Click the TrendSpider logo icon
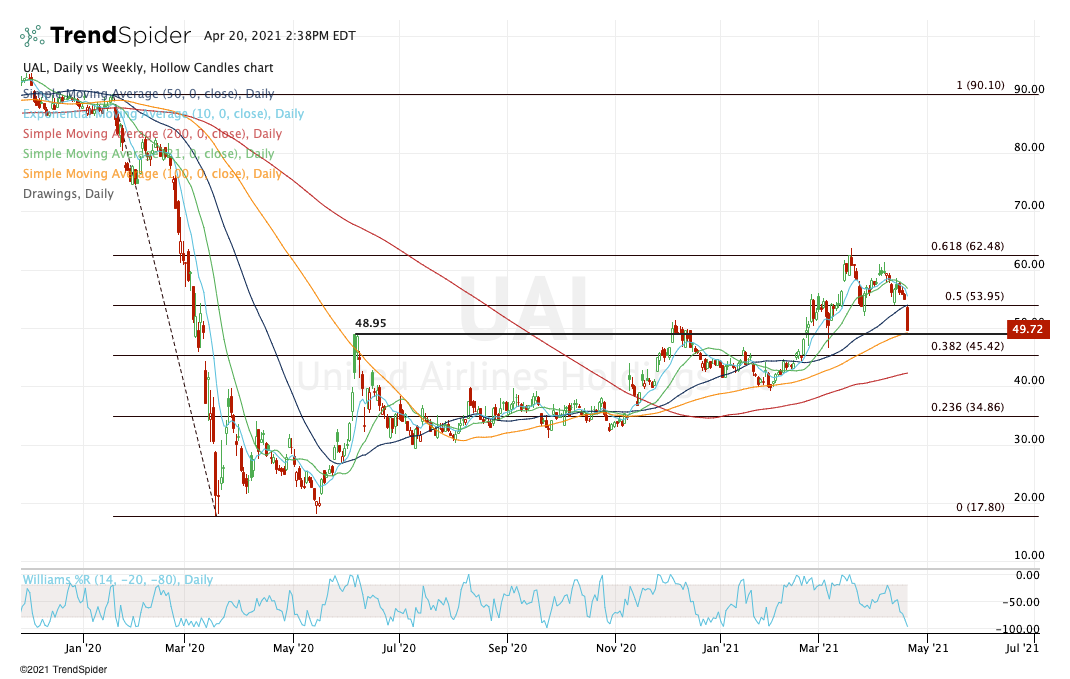Image resolution: width=1070 pixels, height=679 pixels. 32,35
